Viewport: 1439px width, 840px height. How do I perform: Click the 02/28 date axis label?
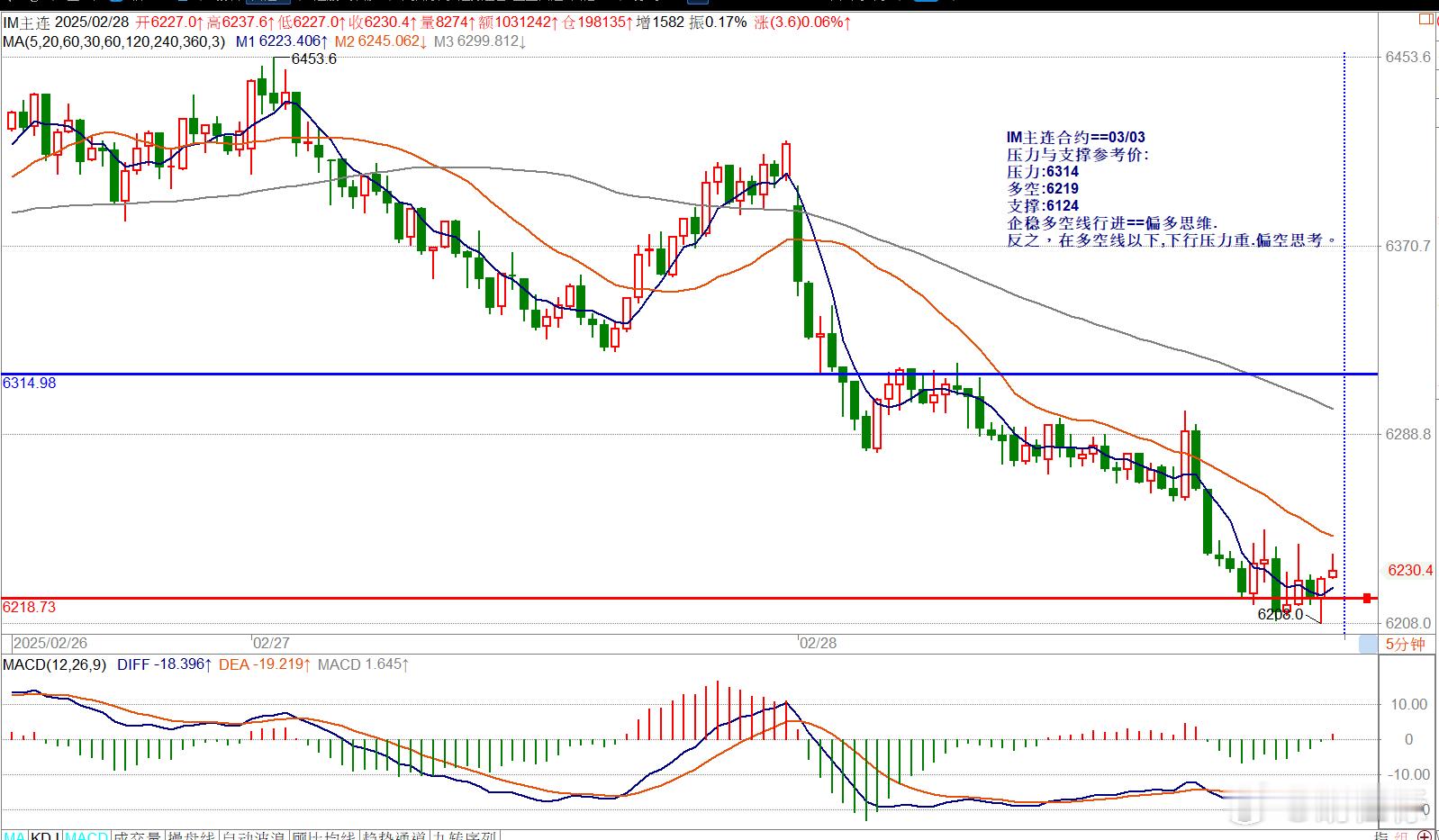point(818,643)
